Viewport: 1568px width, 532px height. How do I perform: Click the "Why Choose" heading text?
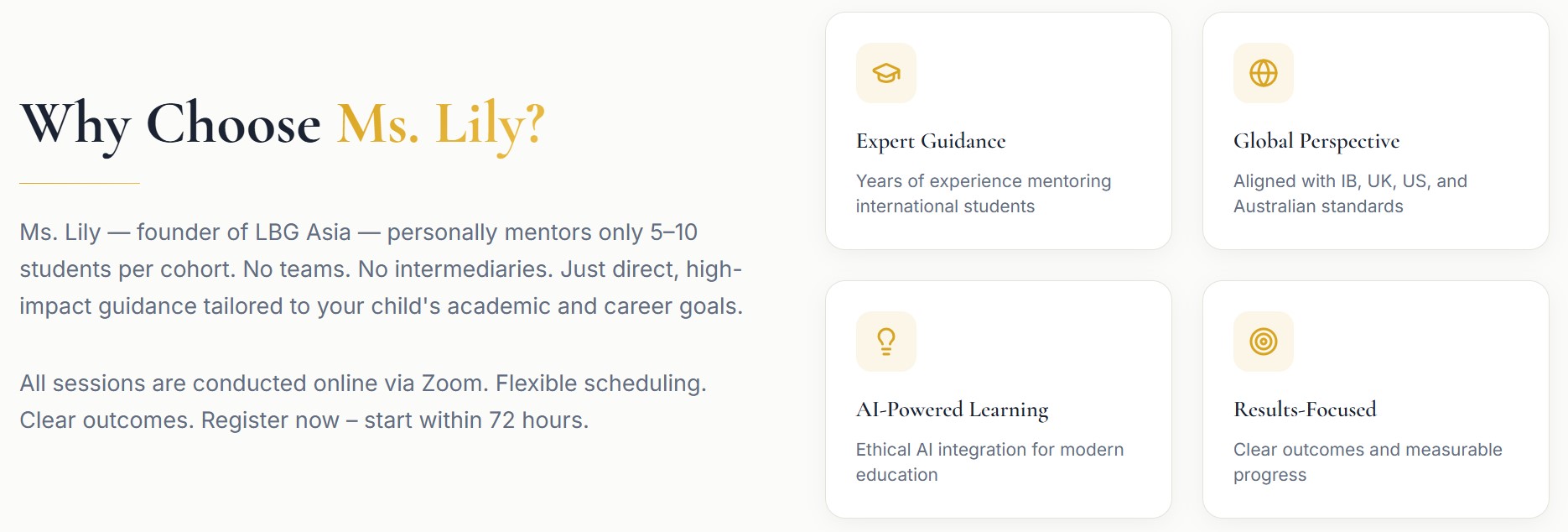[170, 124]
